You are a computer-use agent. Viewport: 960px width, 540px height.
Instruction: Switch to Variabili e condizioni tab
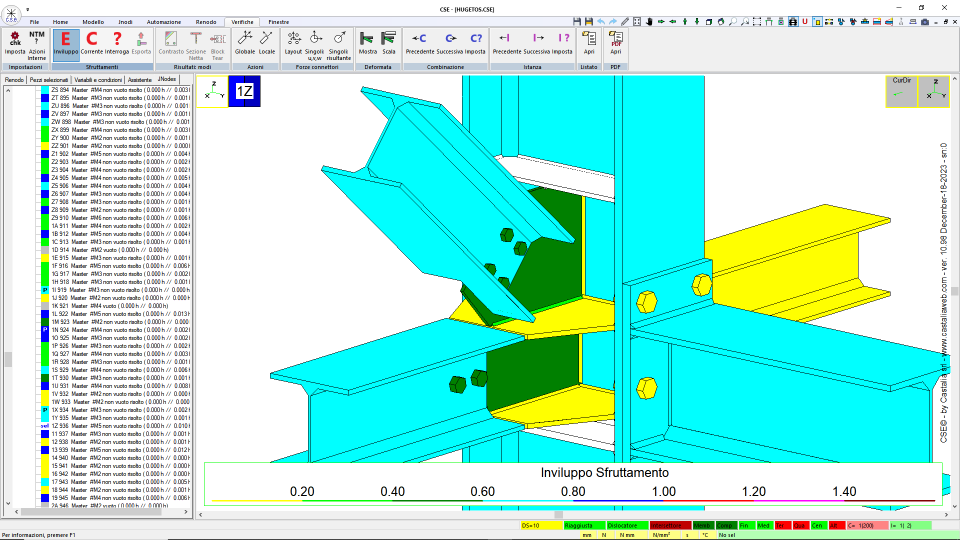click(x=98, y=80)
